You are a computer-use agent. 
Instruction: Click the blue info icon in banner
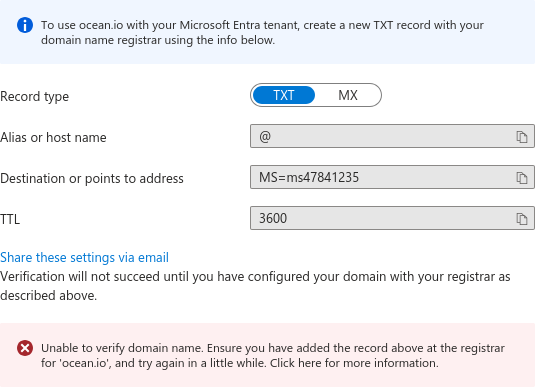[25, 25]
